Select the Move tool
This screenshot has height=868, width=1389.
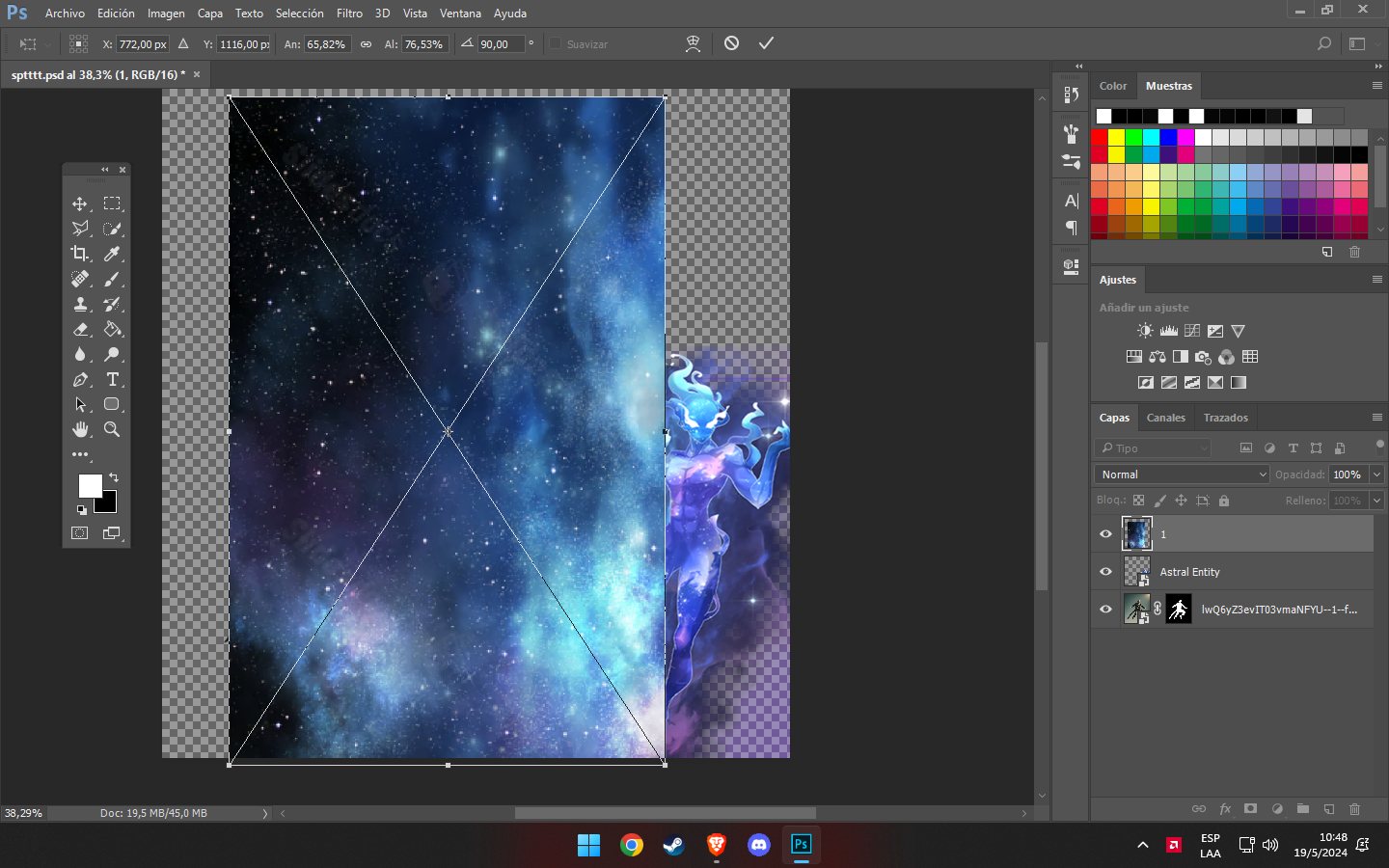[80, 203]
